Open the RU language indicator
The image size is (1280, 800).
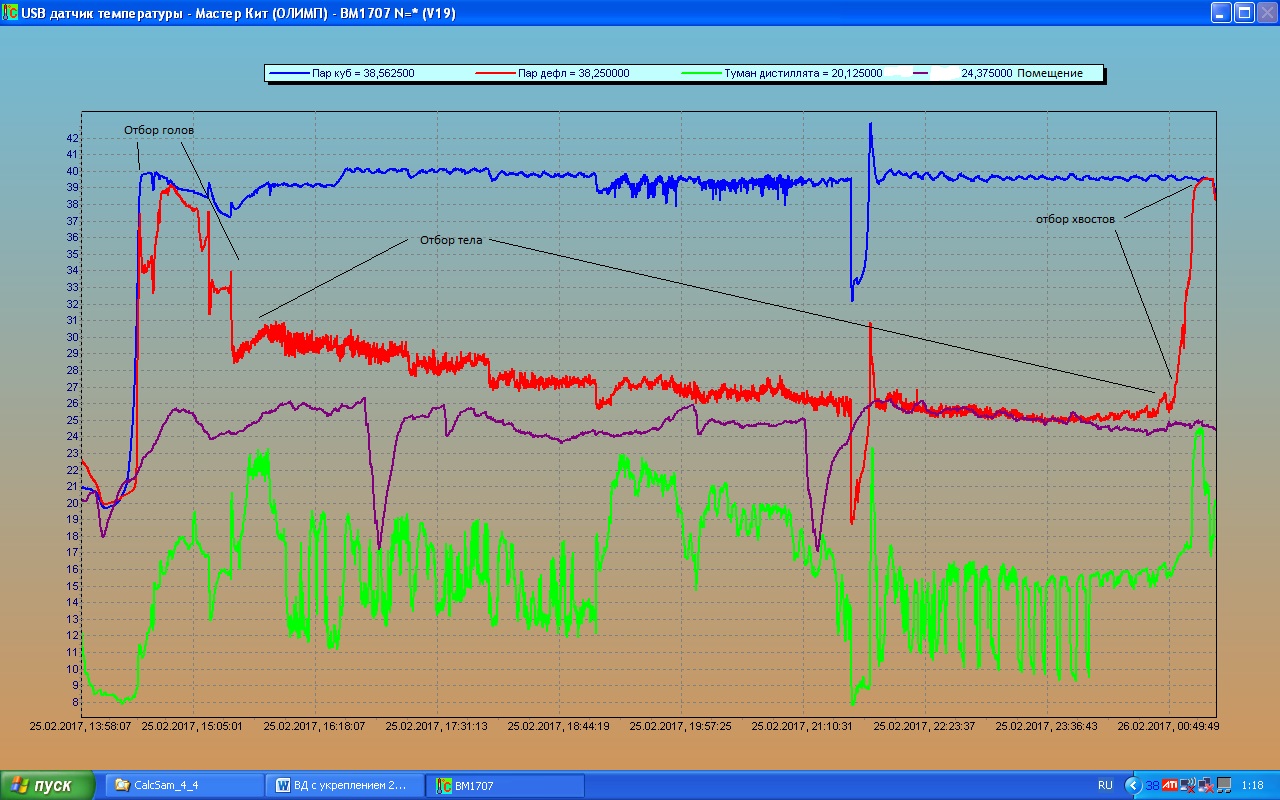point(1105,785)
